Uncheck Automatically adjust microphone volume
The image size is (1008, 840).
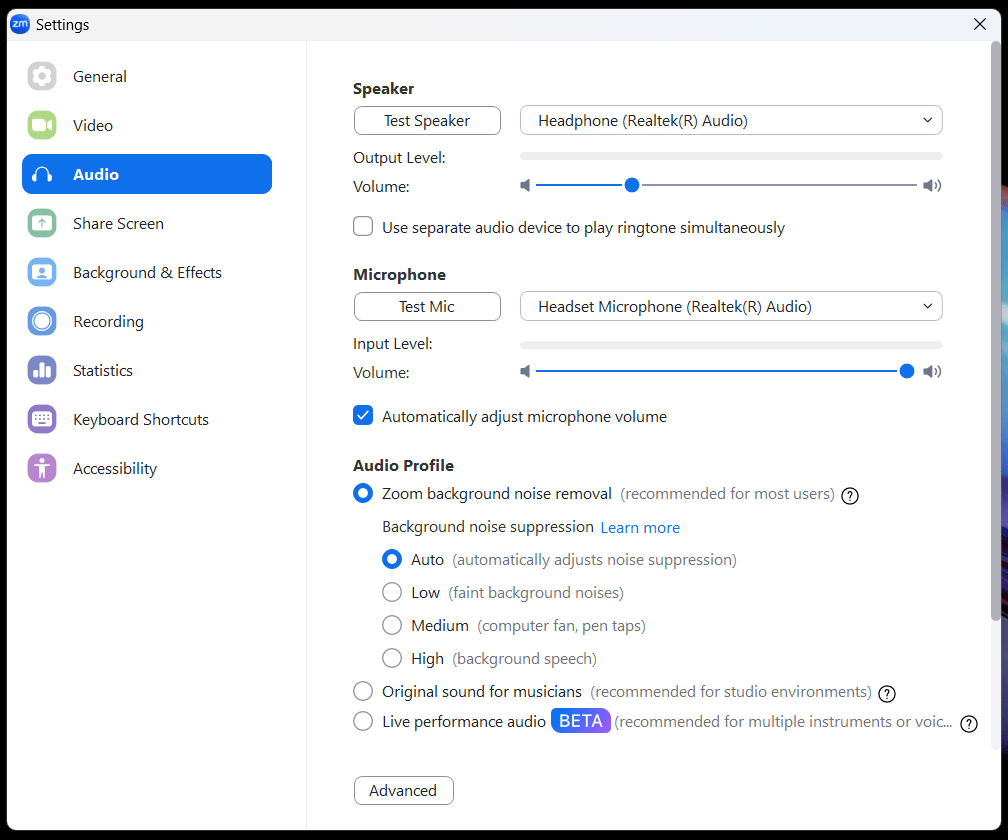[363, 416]
